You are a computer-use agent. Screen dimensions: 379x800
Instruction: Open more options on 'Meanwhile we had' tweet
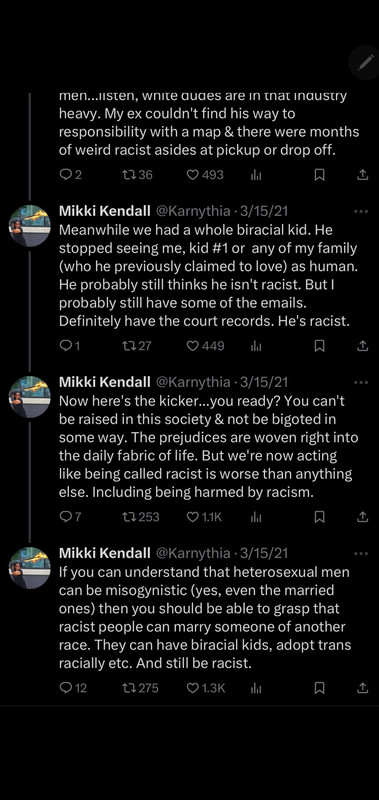click(361, 211)
